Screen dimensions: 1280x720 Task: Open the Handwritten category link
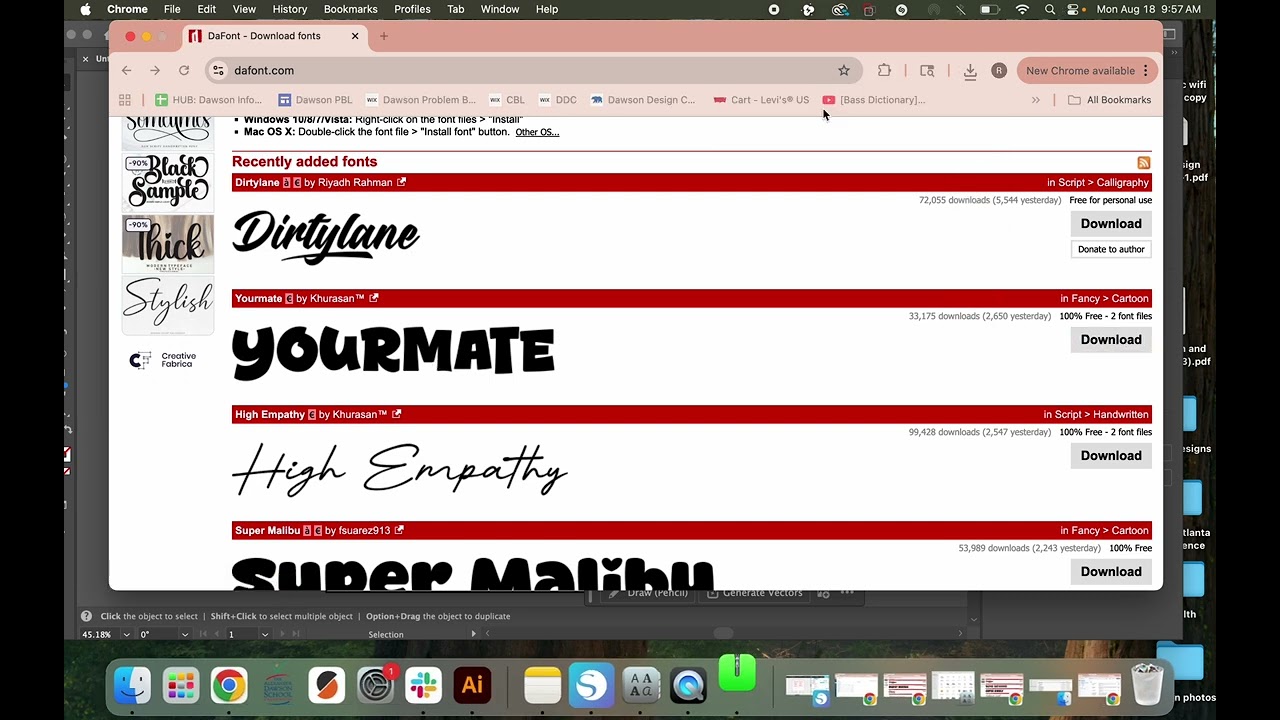click(1121, 414)
